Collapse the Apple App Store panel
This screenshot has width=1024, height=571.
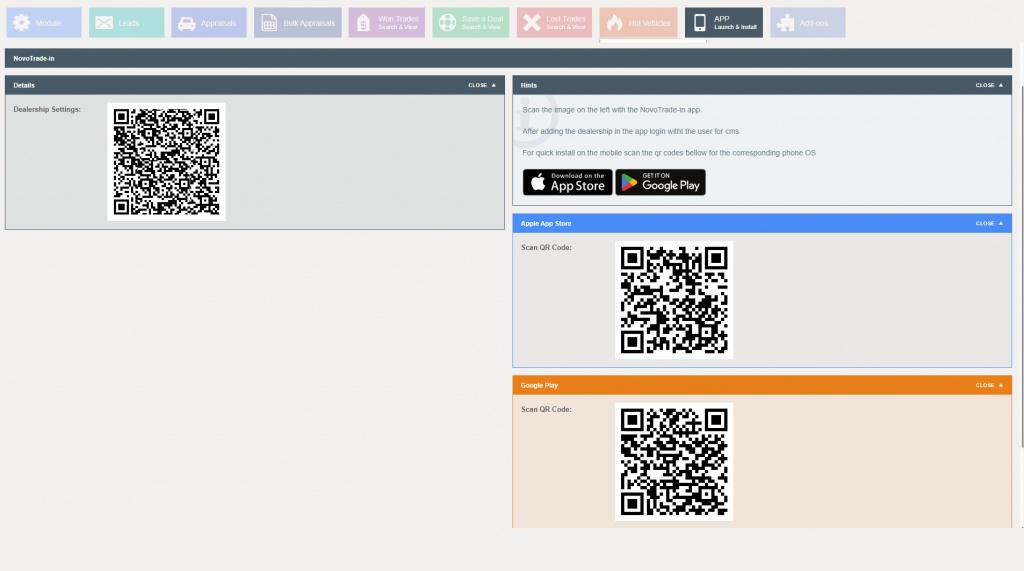coord(989,223)
